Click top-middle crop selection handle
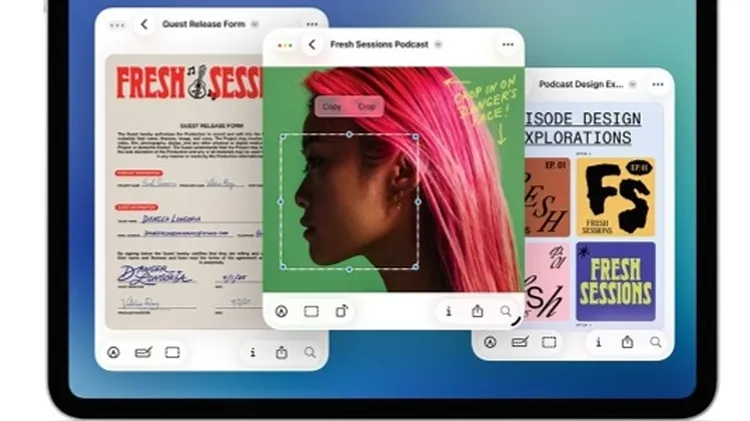This screenshot has width=750, height=421. [x=349, y=135]
